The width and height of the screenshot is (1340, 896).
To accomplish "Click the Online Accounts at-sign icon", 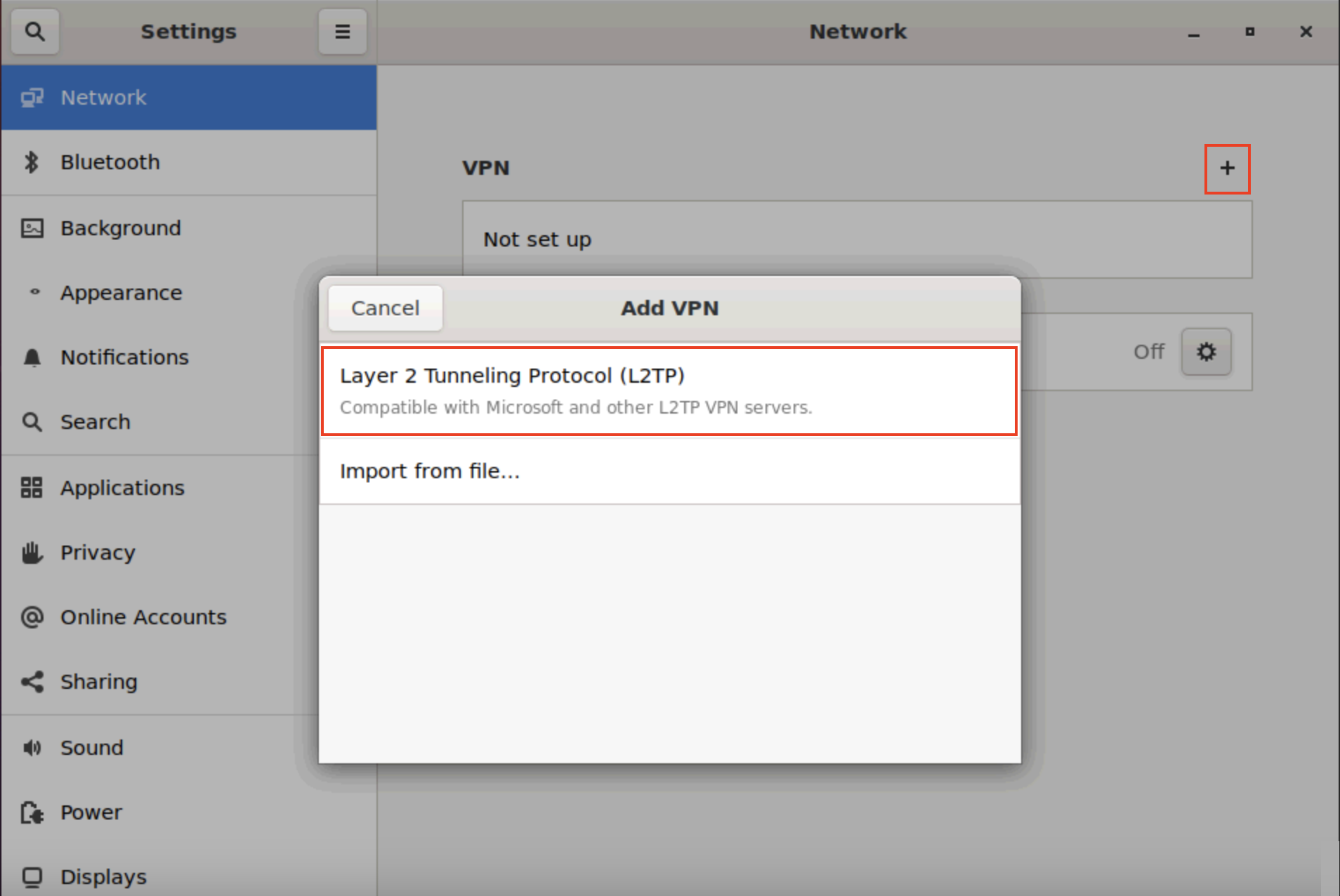I will point(32,617).
